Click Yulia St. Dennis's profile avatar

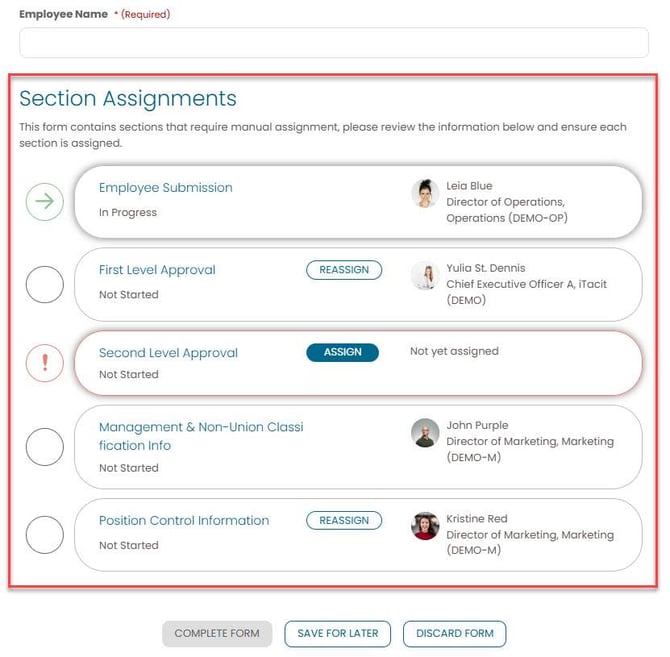click(x=425, y=276)
